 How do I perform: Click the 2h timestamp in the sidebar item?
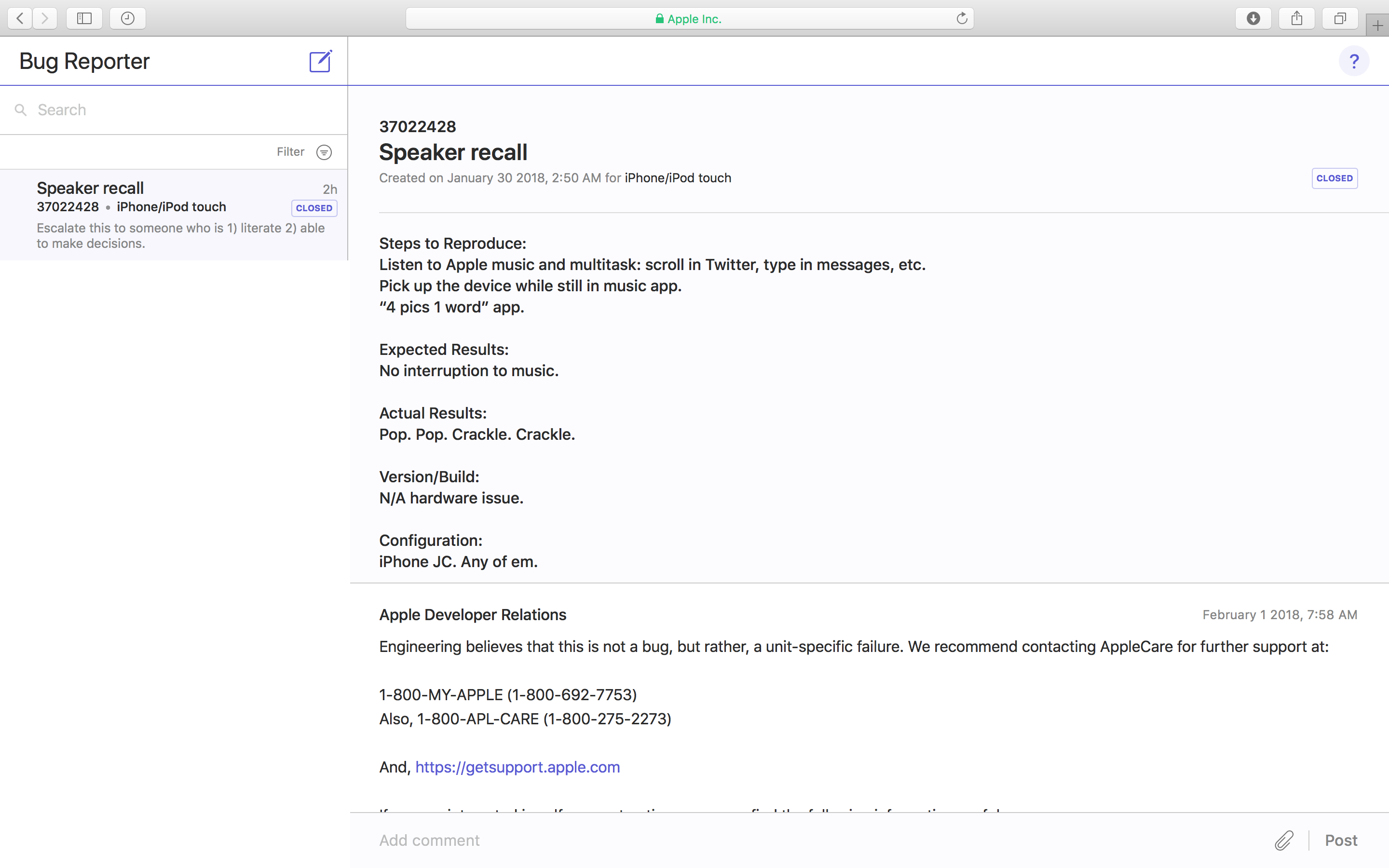329,190
